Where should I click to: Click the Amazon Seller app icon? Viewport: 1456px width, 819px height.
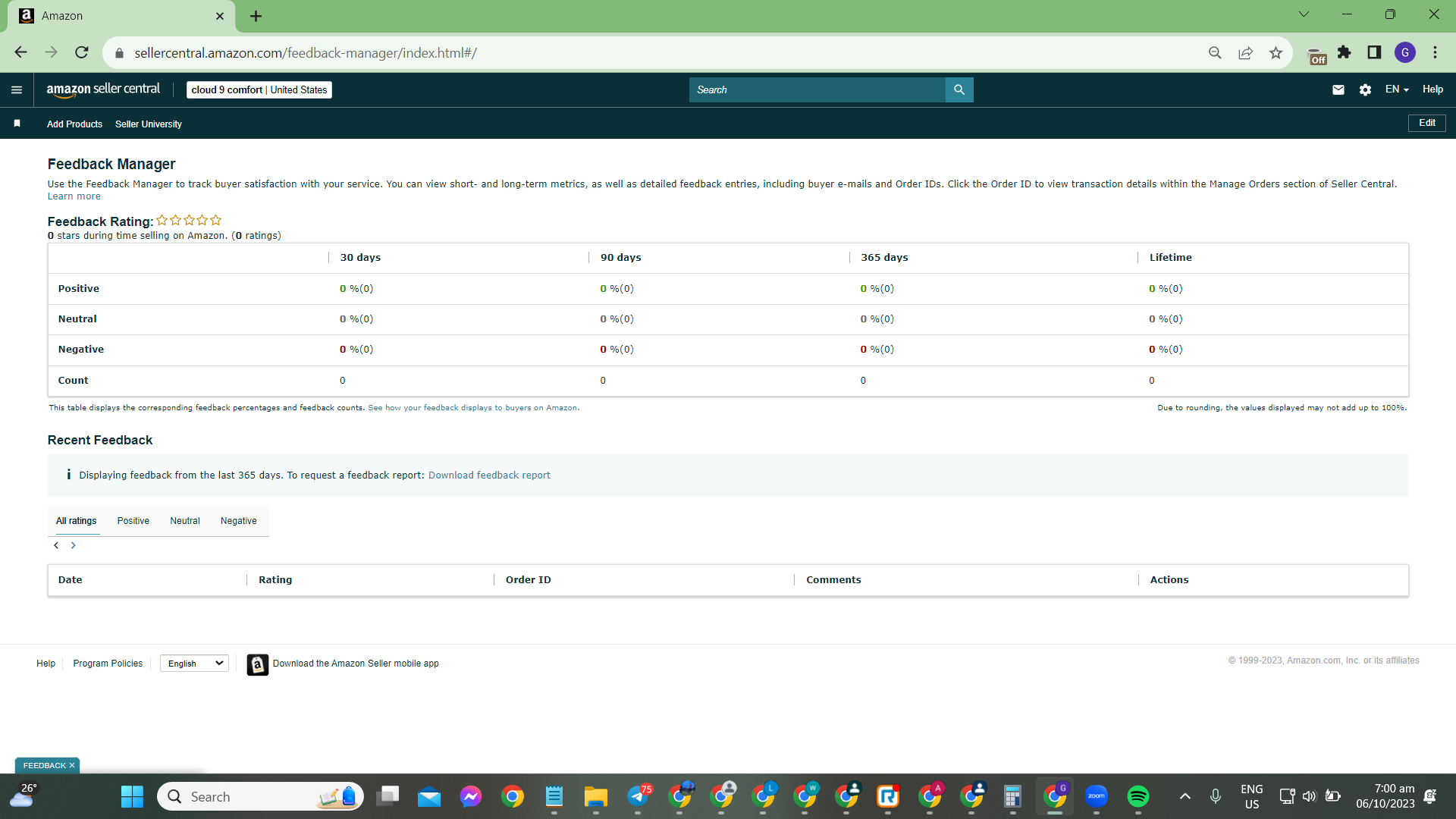258,664
